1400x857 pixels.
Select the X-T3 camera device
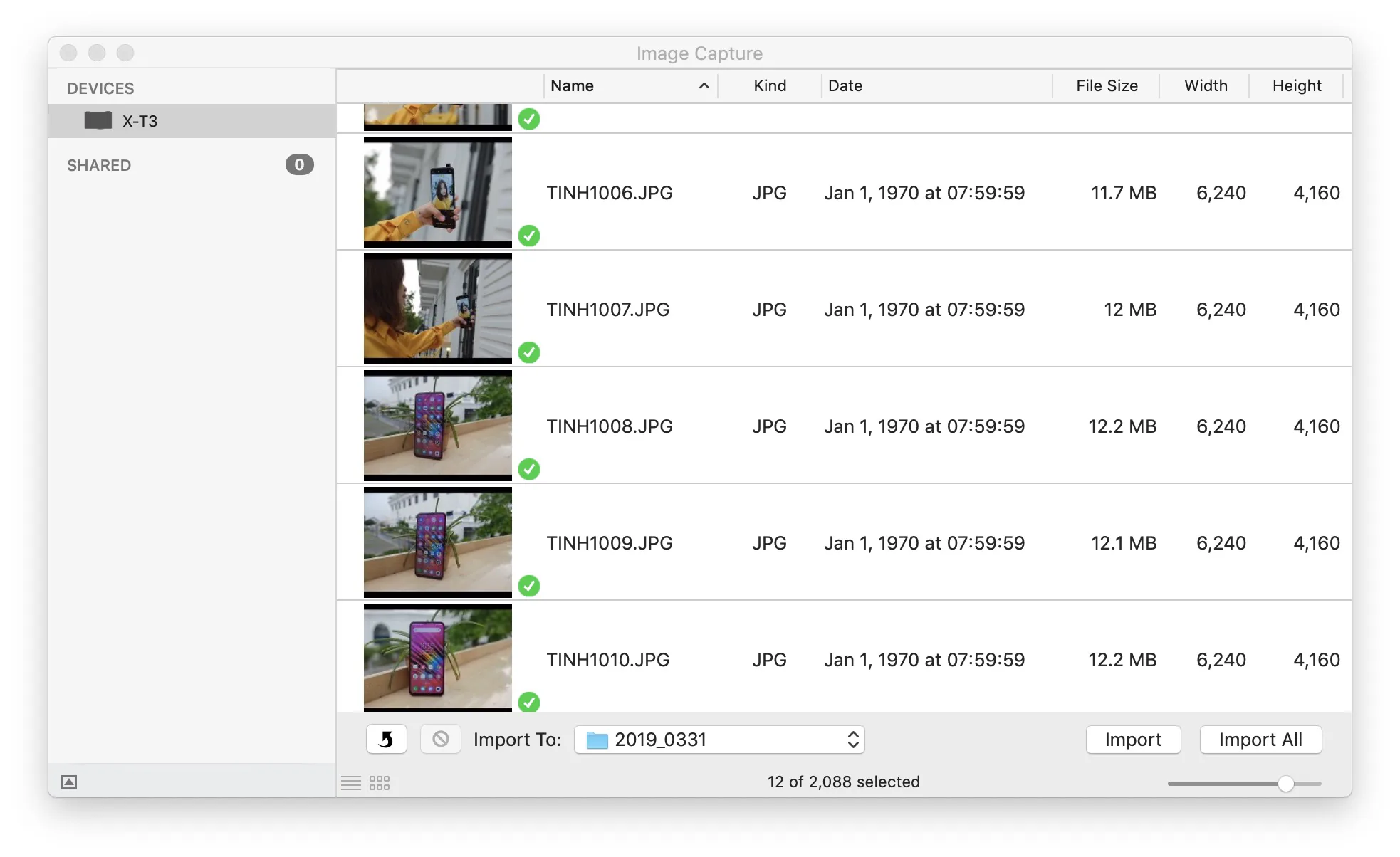tap(192, 121)
